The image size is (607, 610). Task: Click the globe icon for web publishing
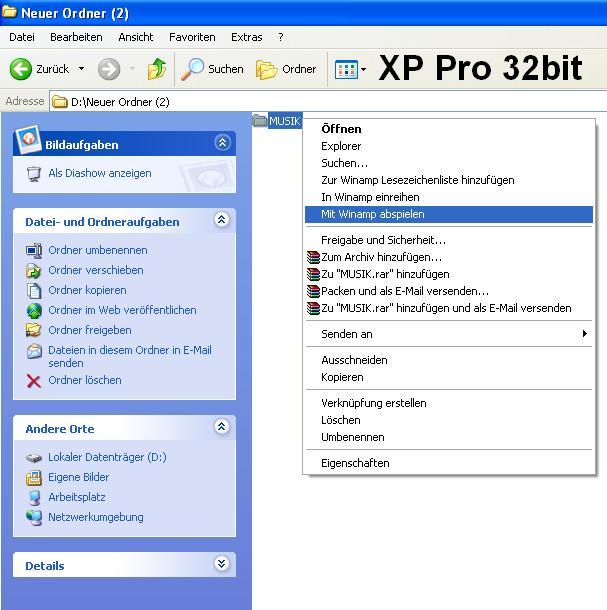click(x=34, y=310)
